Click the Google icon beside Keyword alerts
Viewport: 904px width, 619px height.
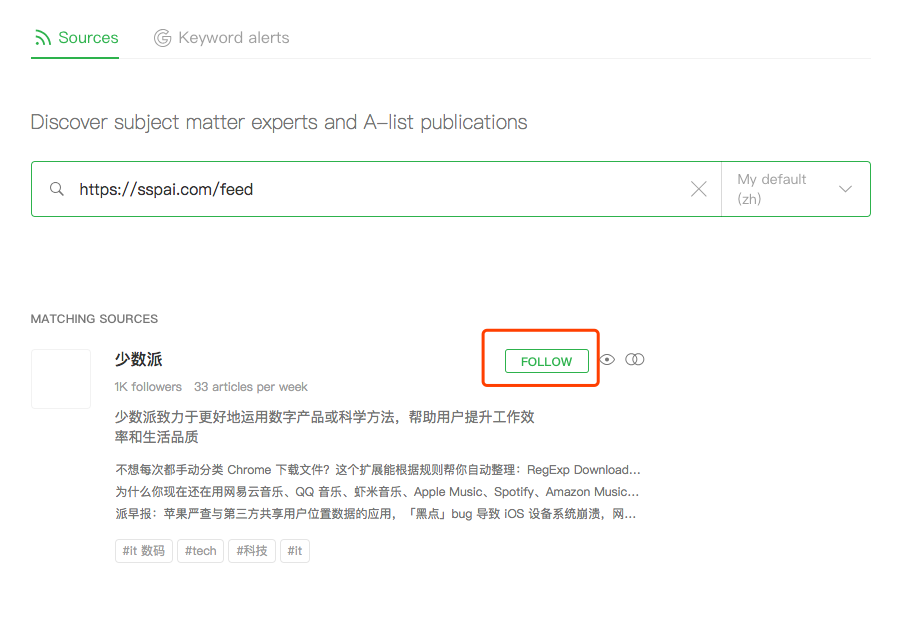[x=163, y=38]
